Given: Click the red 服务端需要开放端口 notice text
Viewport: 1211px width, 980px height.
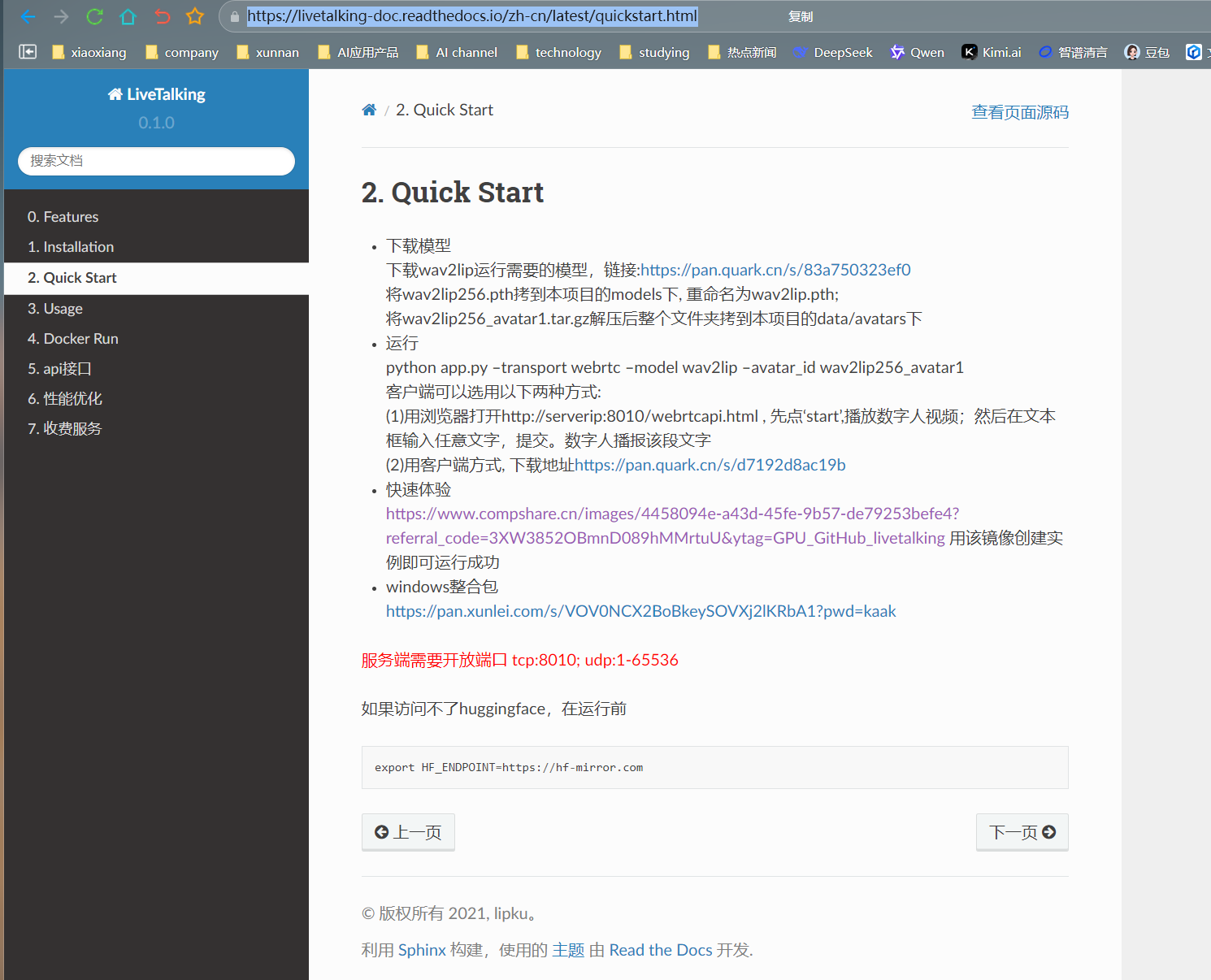Looking at the screenshot, I should click(520, 660).
